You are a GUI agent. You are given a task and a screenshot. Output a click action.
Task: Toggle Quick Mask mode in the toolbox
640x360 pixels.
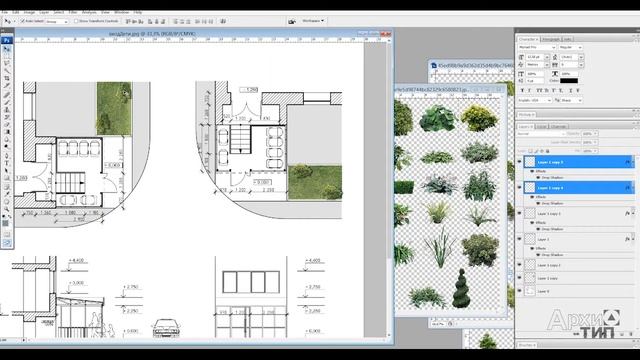7,235
